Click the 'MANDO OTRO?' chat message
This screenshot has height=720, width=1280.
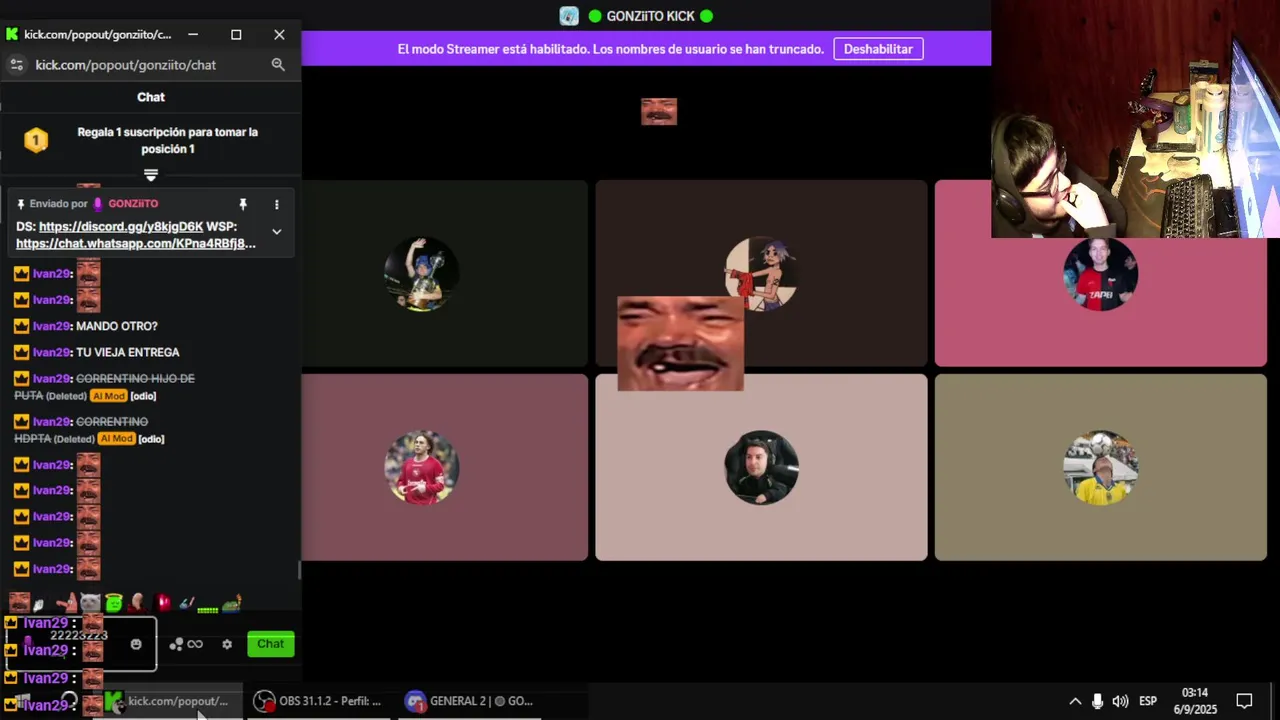(117, 326)
